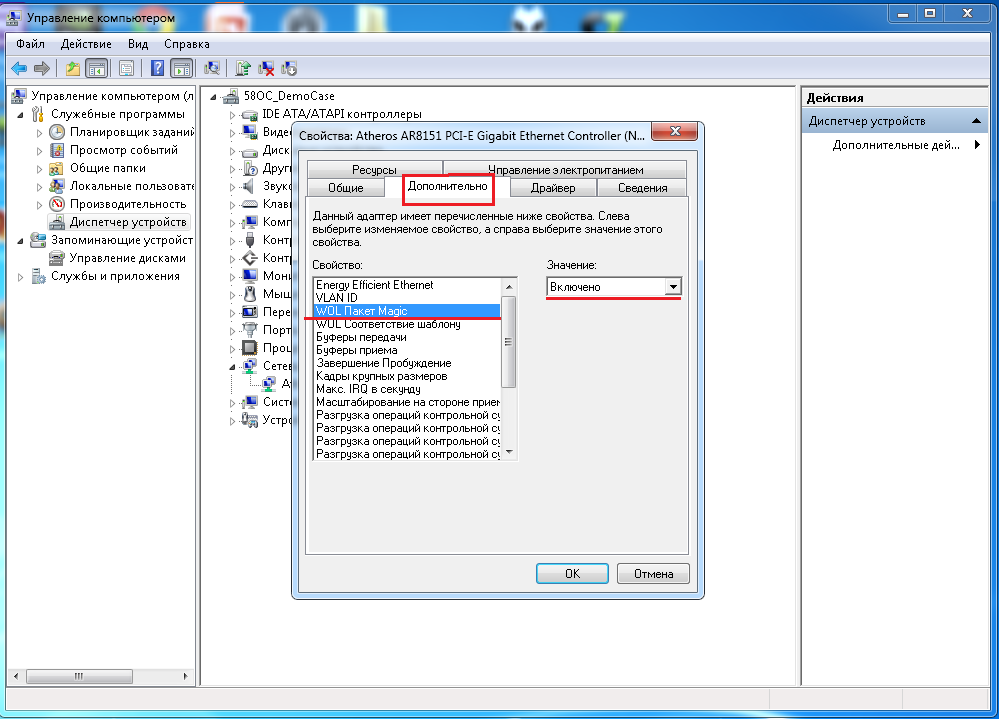Click the Disable device toolbar icon
Viewport: 999px width, 719px height.
tap(289, 68)
